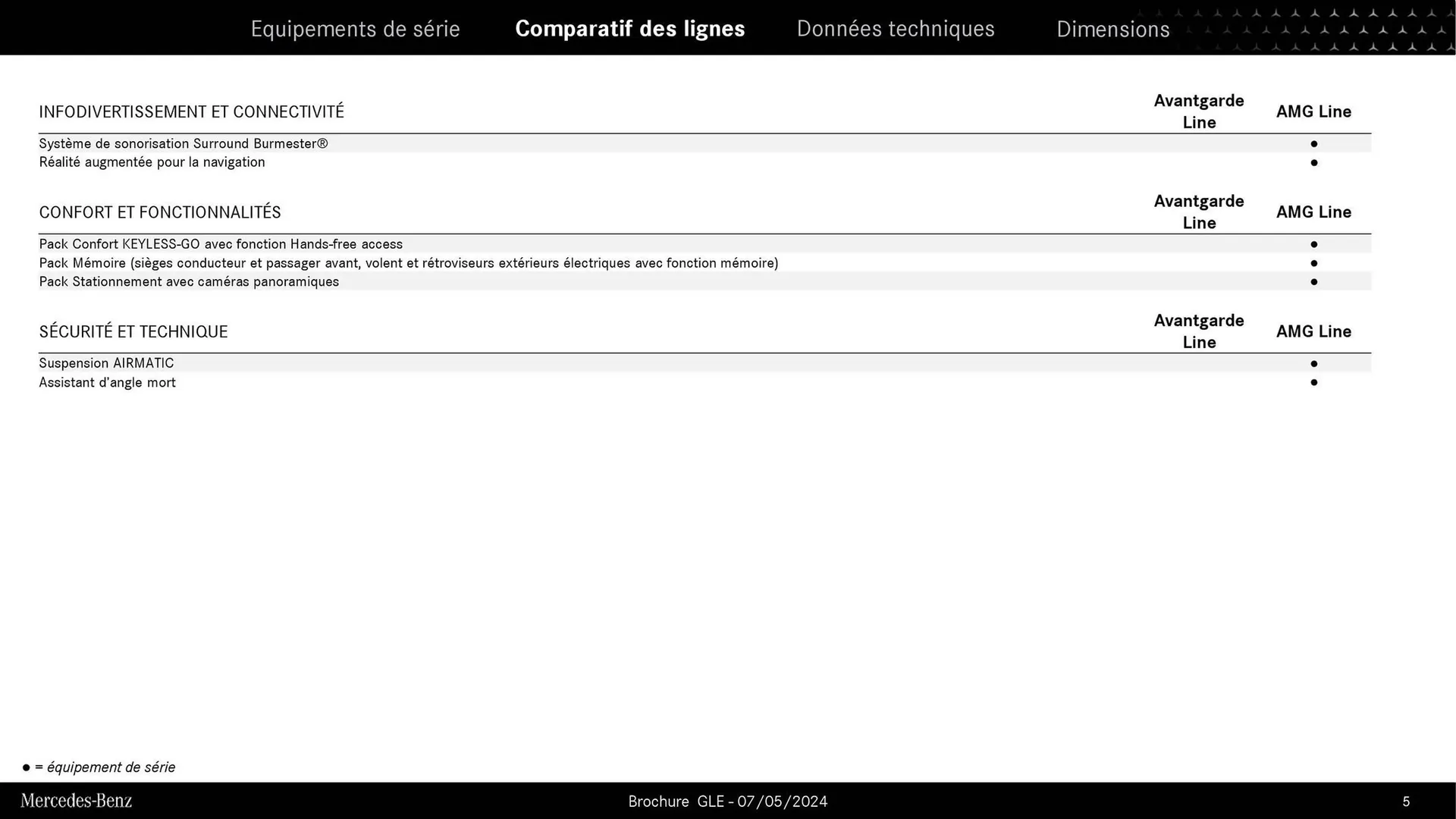Click Réalité augmentée AMG Line bullet

(x=1313, y=162)
